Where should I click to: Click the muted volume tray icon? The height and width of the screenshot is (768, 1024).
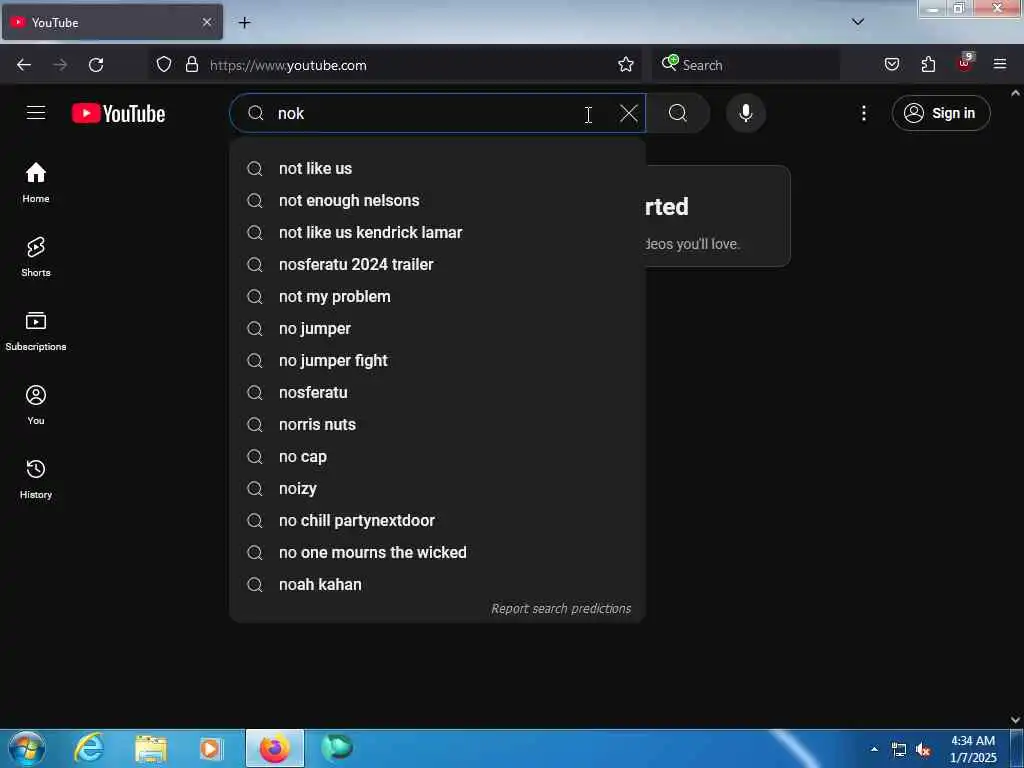pos(923,750)
